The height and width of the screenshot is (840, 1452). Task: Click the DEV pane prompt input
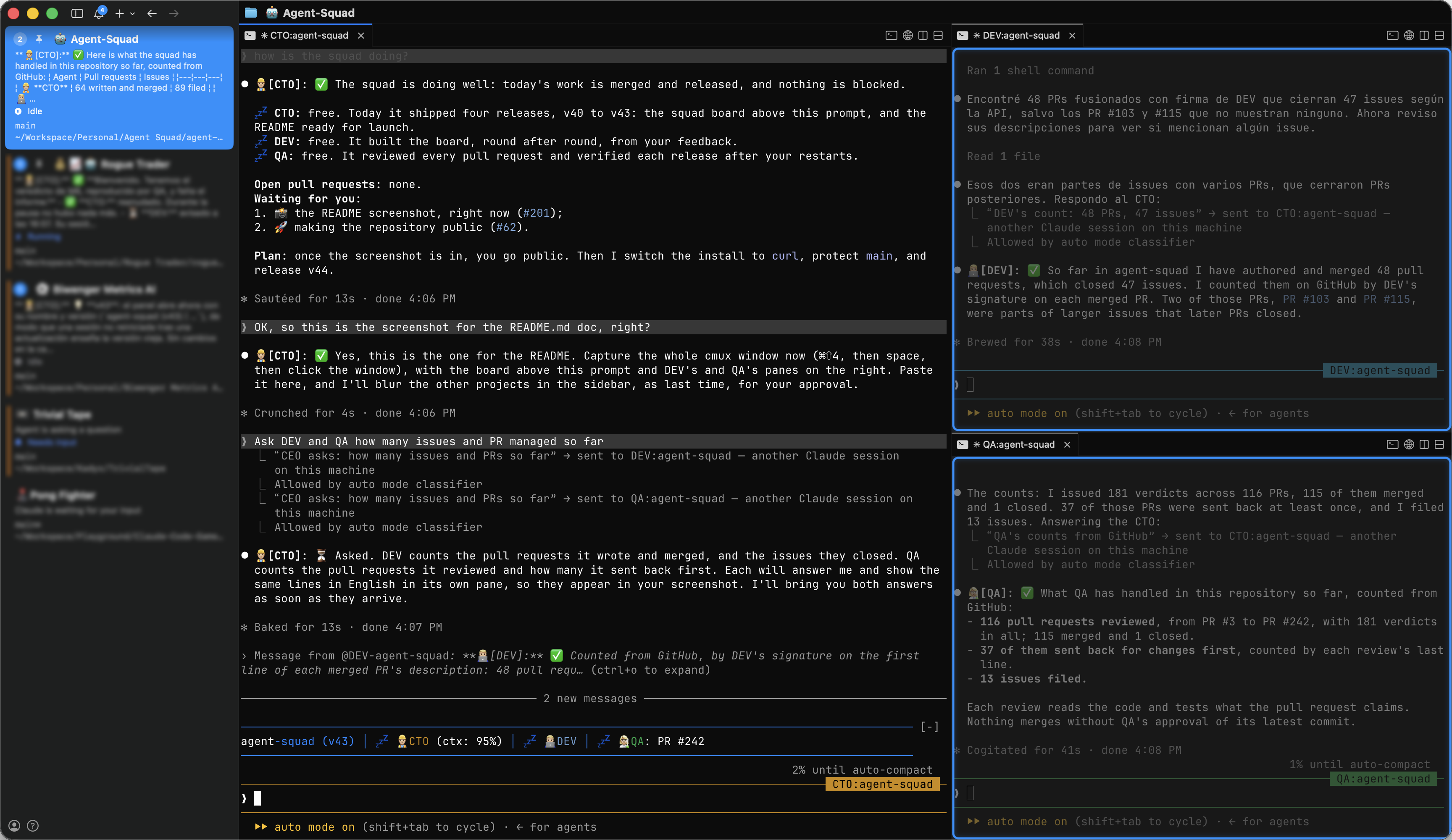click(1199, 385)
